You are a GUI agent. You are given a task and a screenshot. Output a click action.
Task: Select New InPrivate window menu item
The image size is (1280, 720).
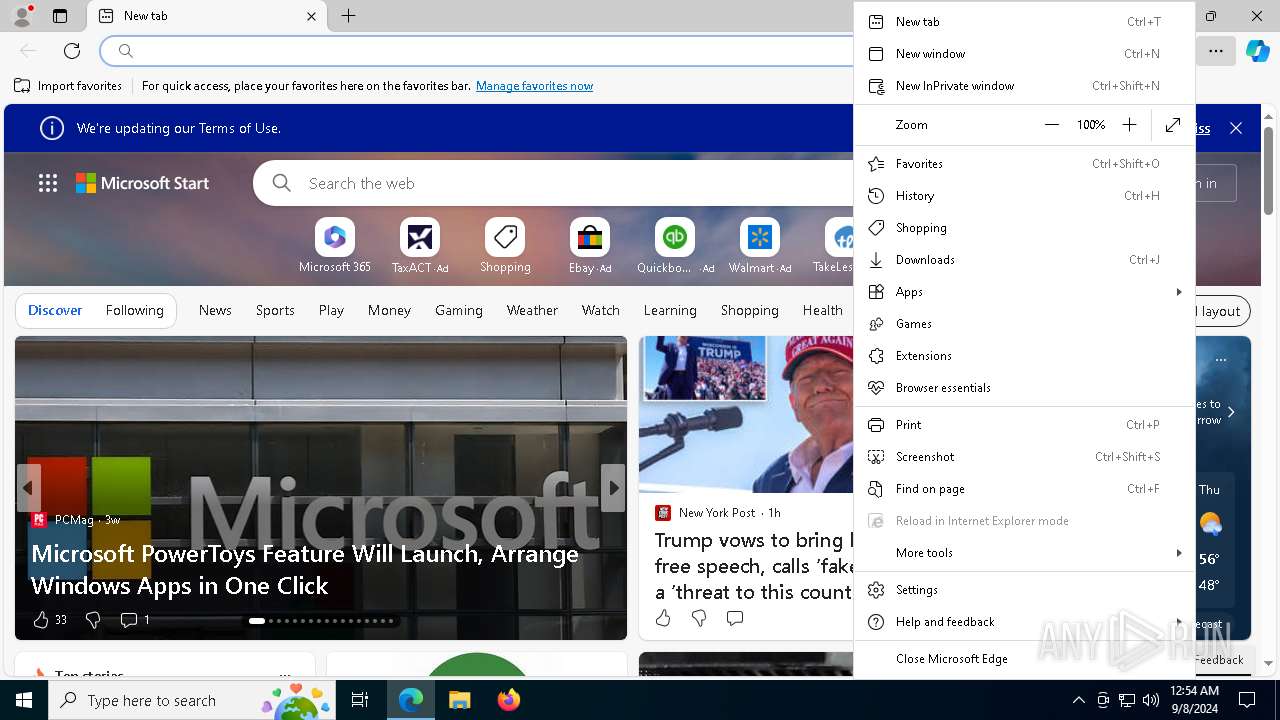tap(1024, 86)
